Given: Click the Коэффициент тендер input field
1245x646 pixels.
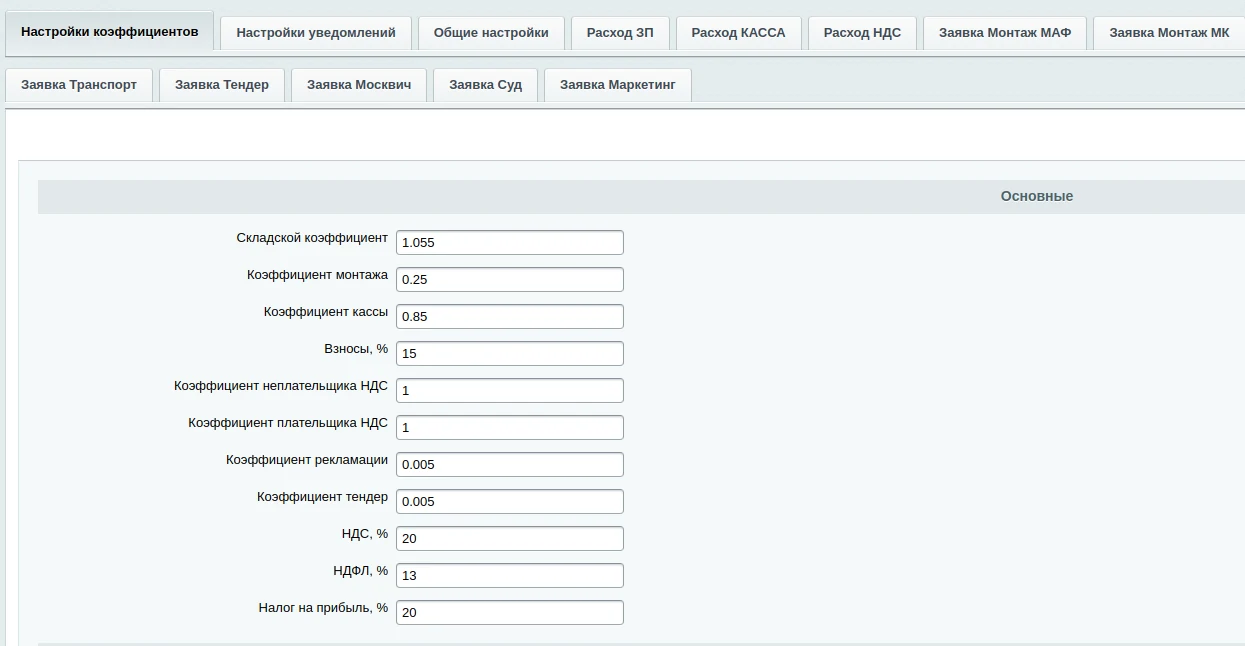Looking at the screenshot, I should point(510,501).
